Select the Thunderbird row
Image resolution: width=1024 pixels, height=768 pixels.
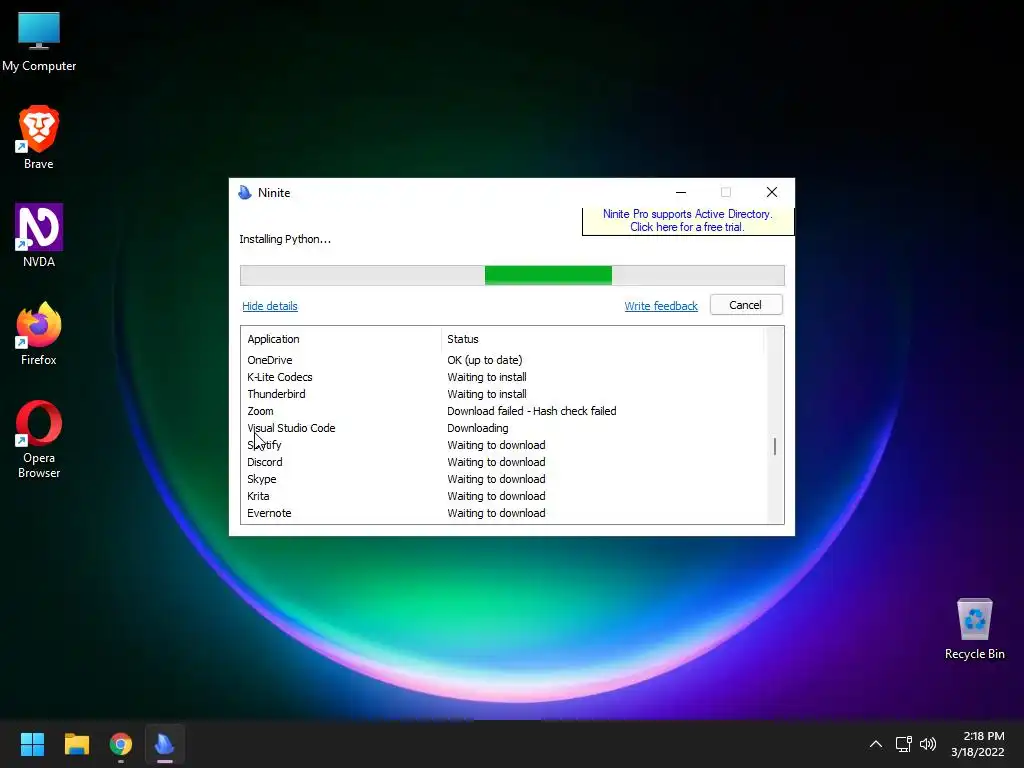(503, 394)
